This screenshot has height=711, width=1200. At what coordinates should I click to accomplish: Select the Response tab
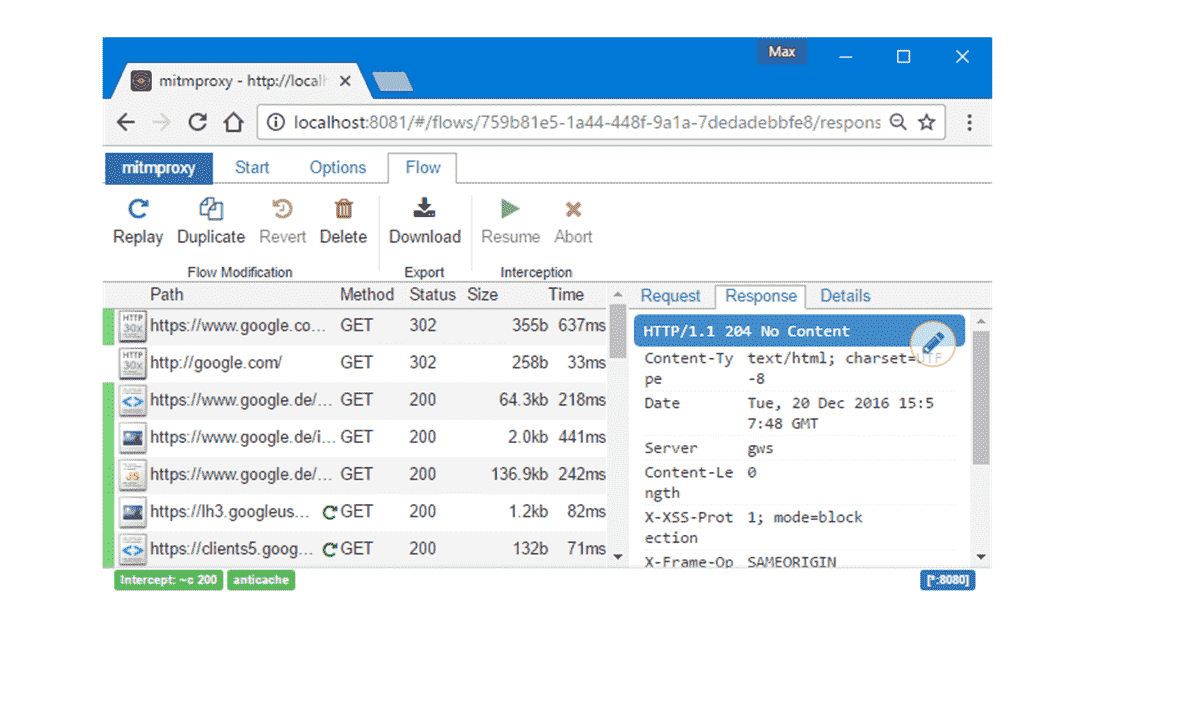(x=761, y=296)
